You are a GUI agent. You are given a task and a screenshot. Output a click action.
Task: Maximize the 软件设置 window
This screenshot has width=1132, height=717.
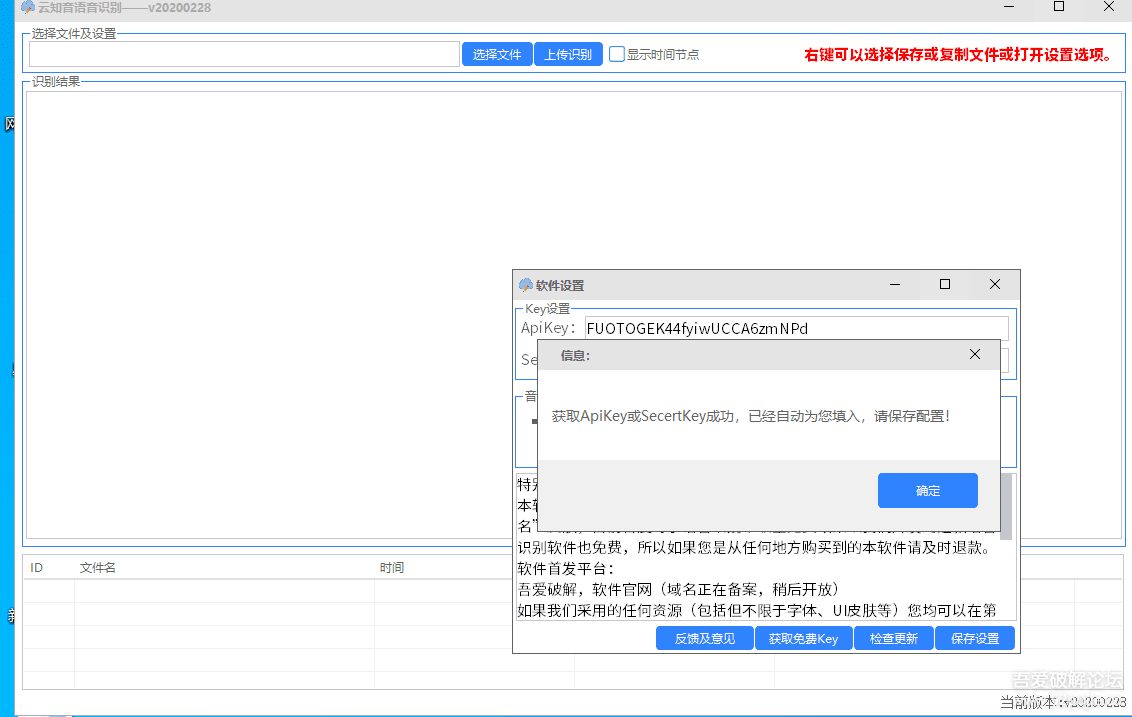pos(944,284)
